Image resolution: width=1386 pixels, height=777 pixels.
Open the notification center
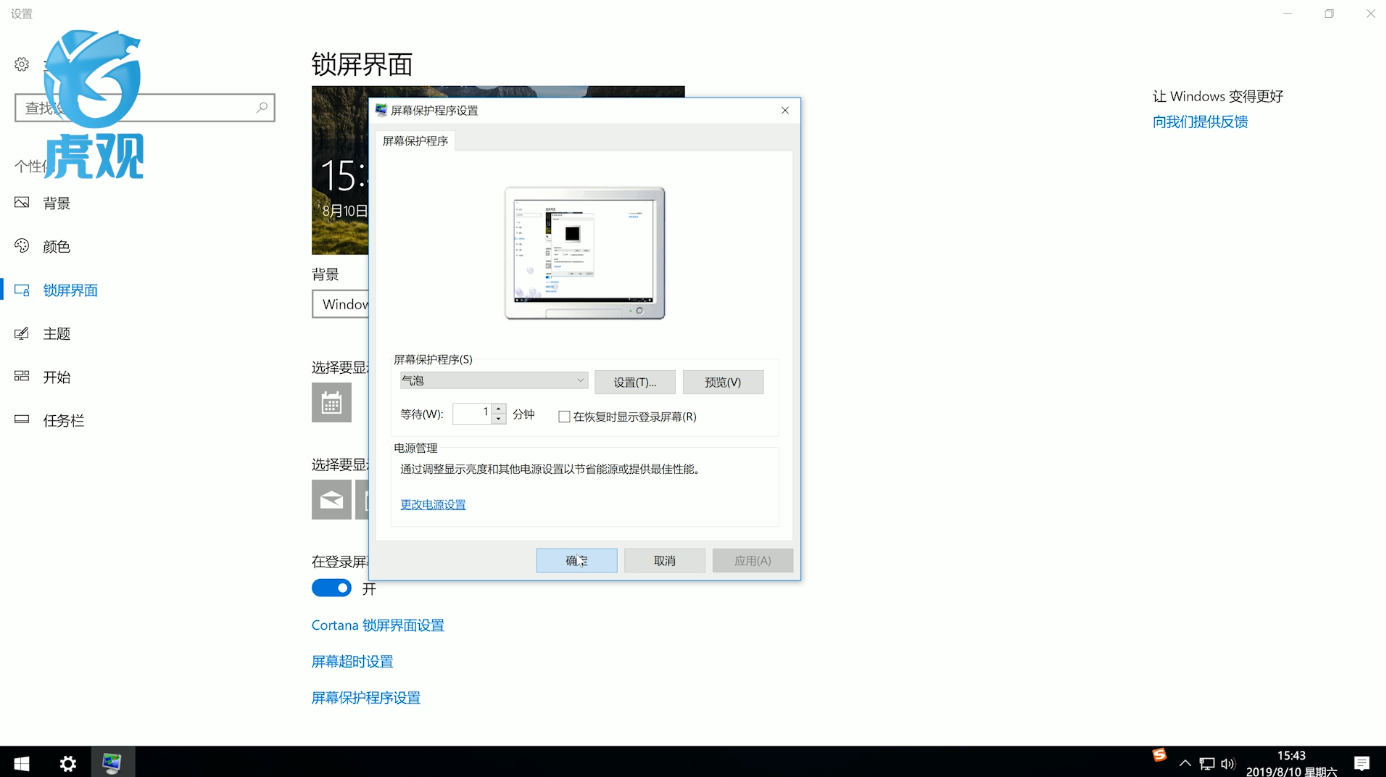pyautogui.click(x=1362, y=764)
